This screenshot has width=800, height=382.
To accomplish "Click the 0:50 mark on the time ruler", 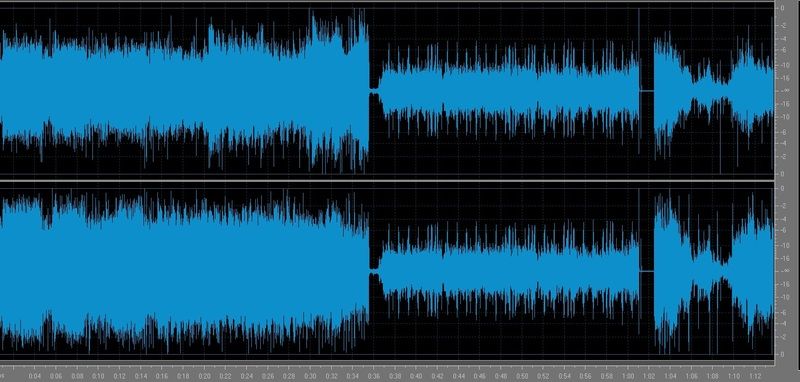I will click(522, 376).
